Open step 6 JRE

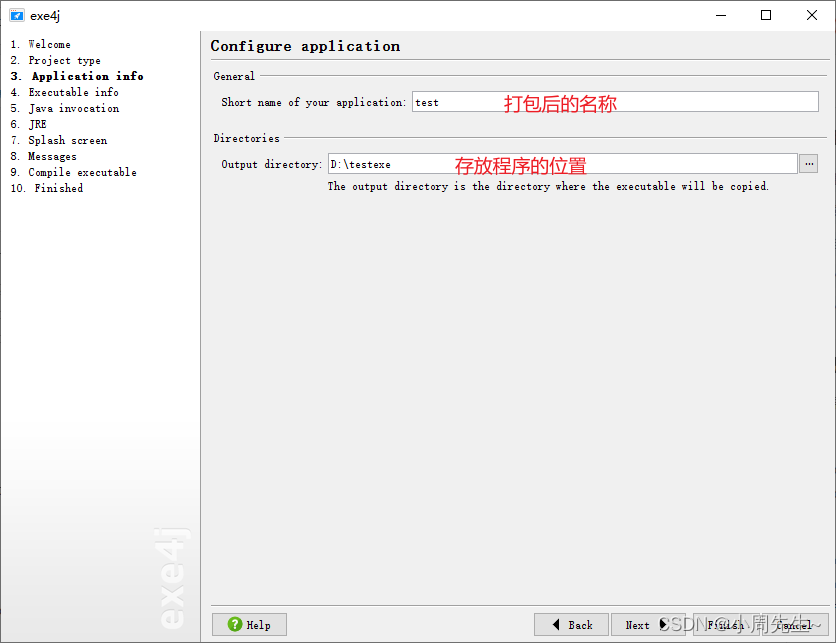(x=28, y=124)
